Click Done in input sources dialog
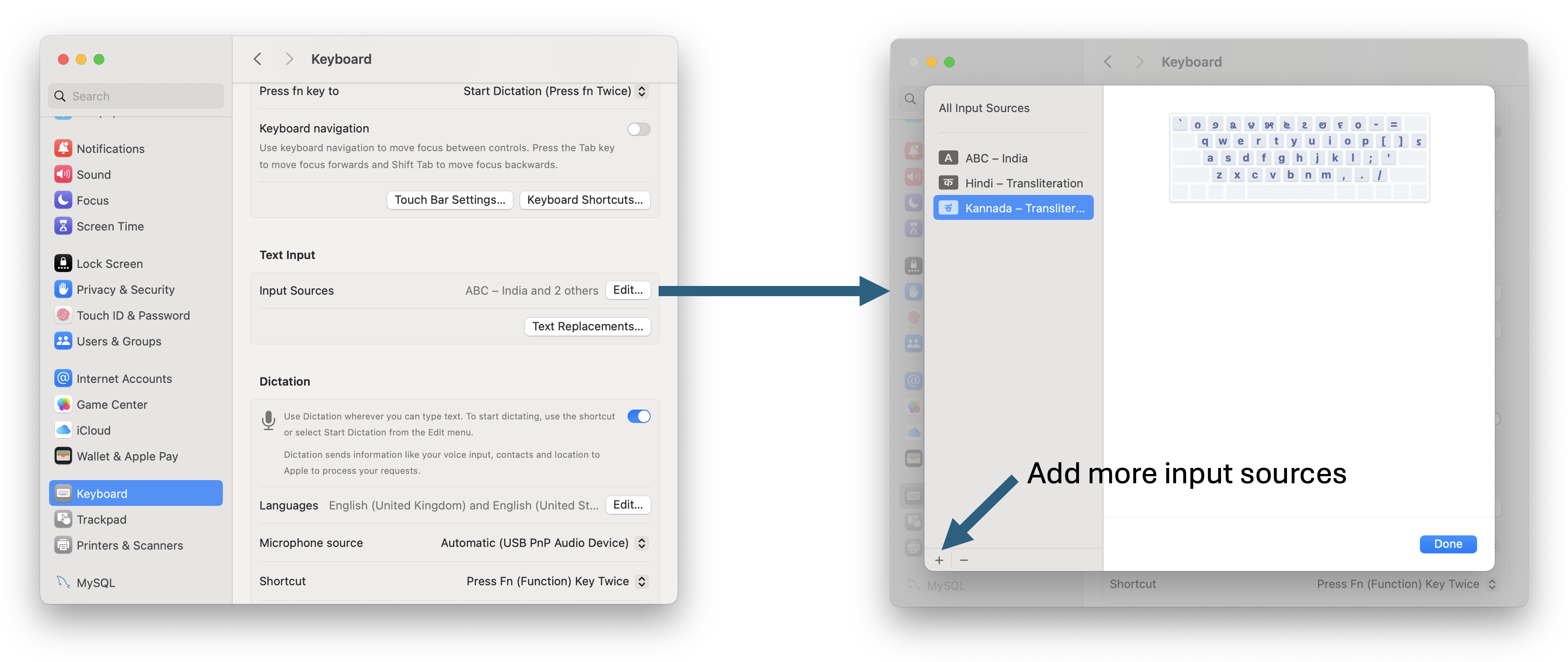This screenshot has height=662, width=1568. pyautogui.click(x=1448, y=545)
